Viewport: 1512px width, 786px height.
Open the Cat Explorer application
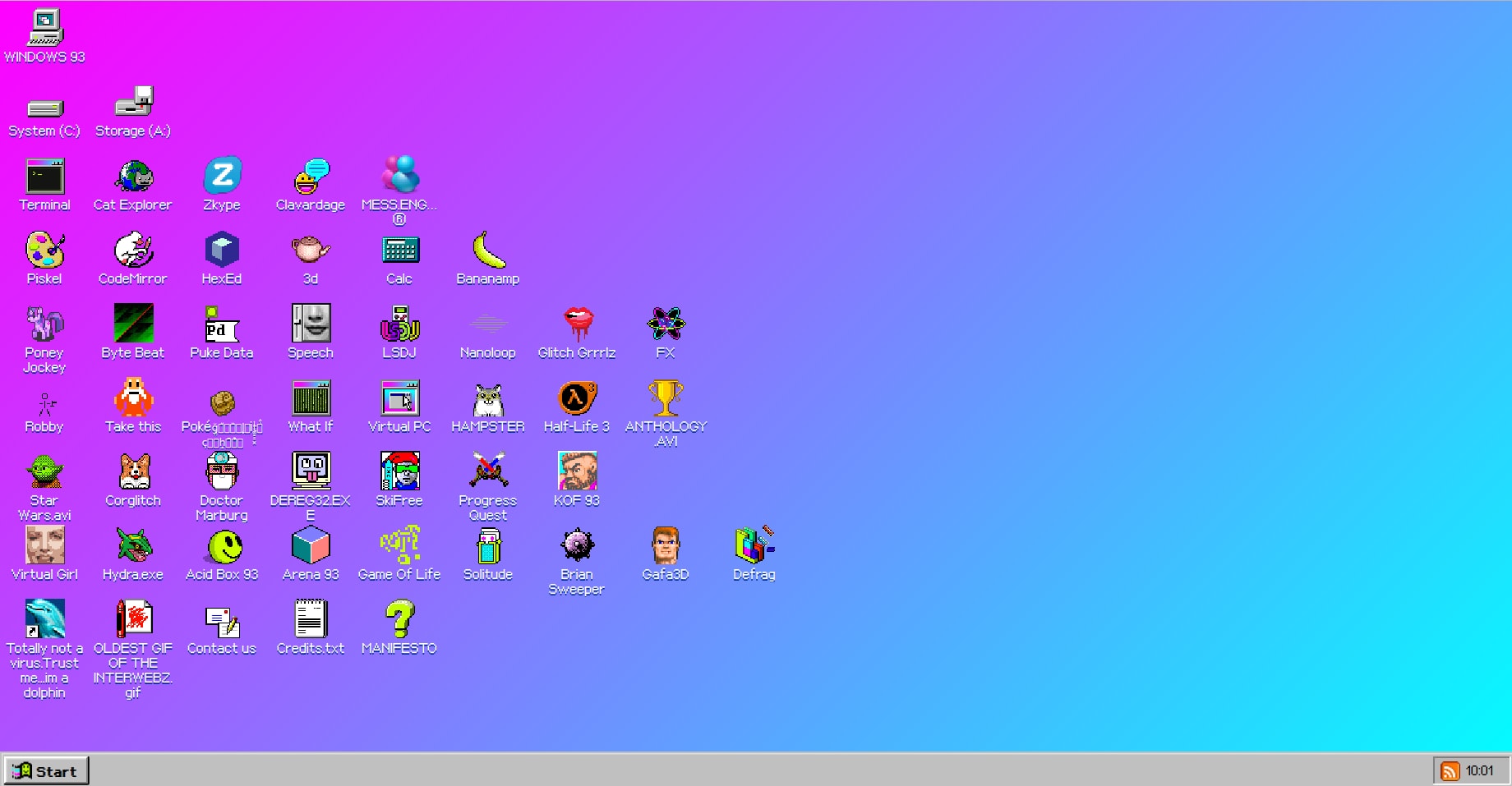click(x=132, y=177)
